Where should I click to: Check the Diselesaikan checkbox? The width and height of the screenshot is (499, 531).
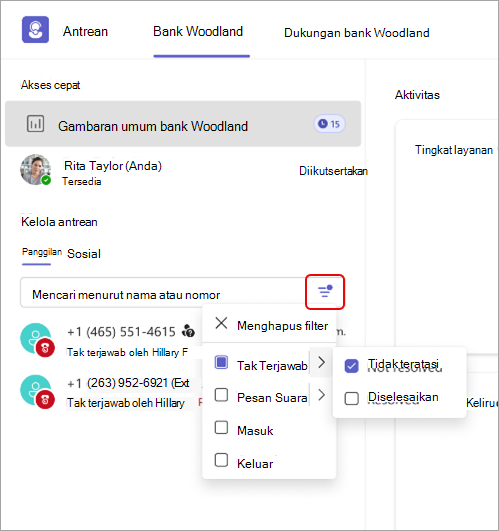351,398
